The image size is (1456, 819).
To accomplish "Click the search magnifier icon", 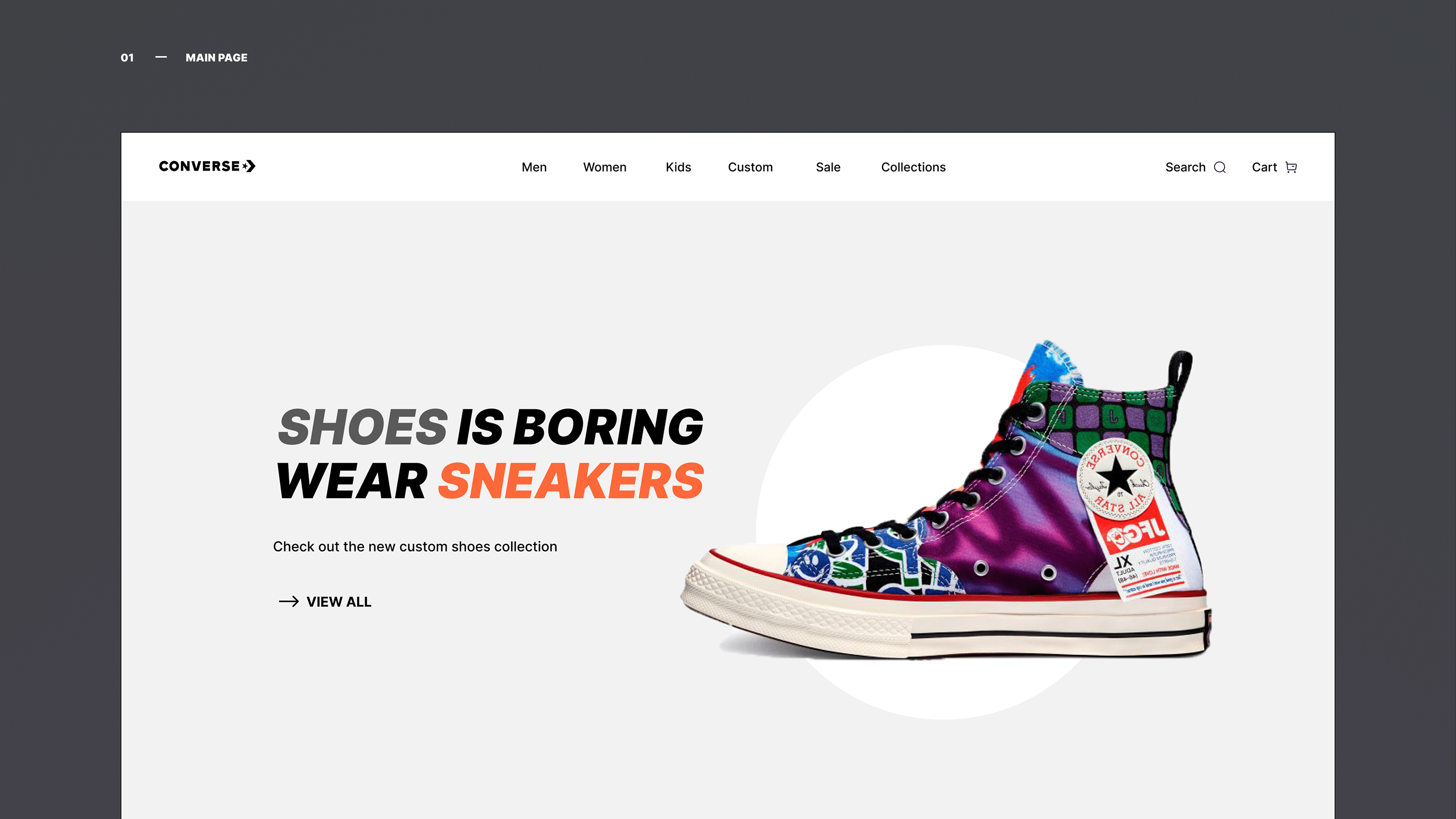I will (x=1220, y=167).
